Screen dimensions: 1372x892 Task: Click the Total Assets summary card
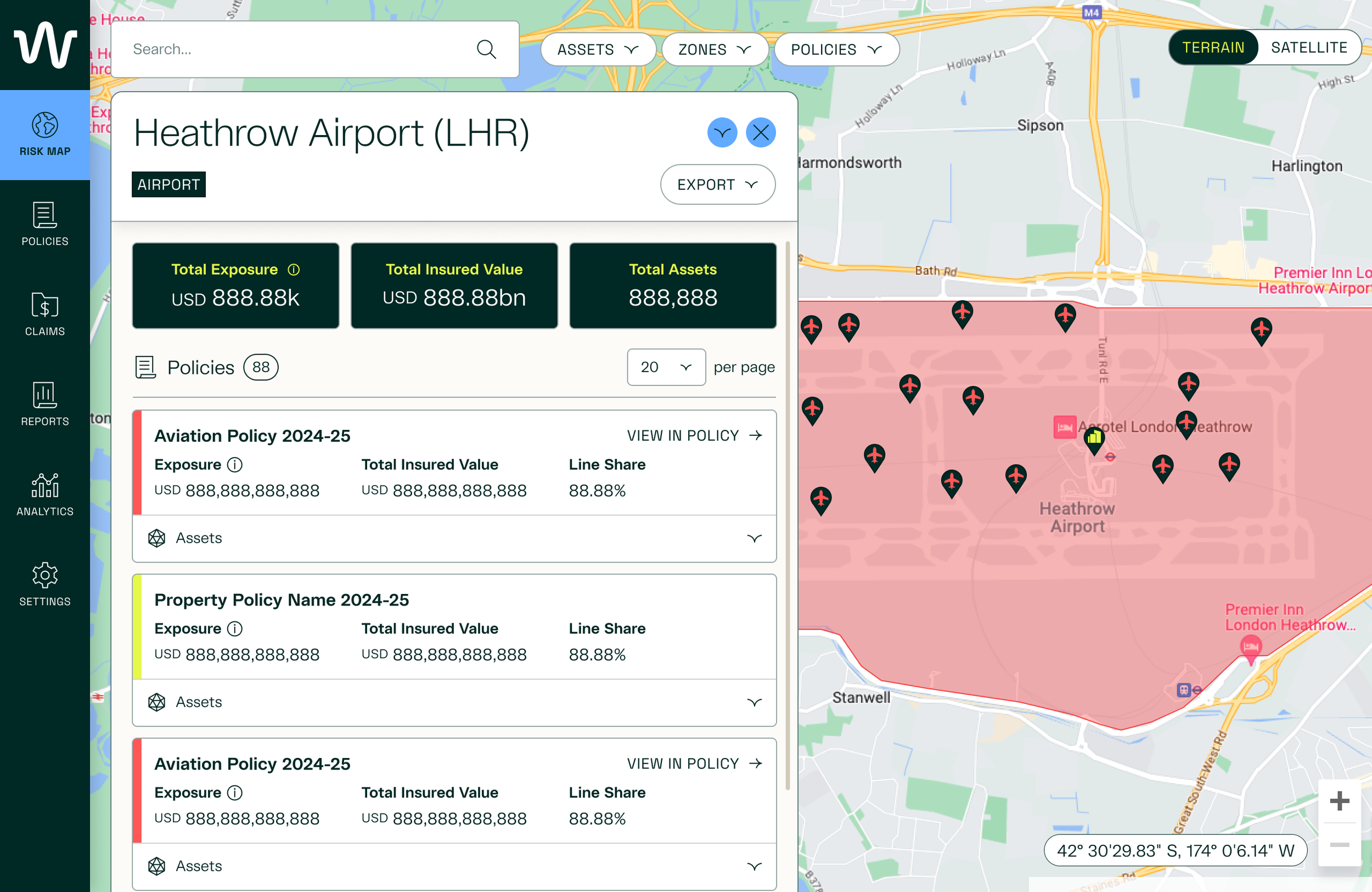click(x=673, y=285)
